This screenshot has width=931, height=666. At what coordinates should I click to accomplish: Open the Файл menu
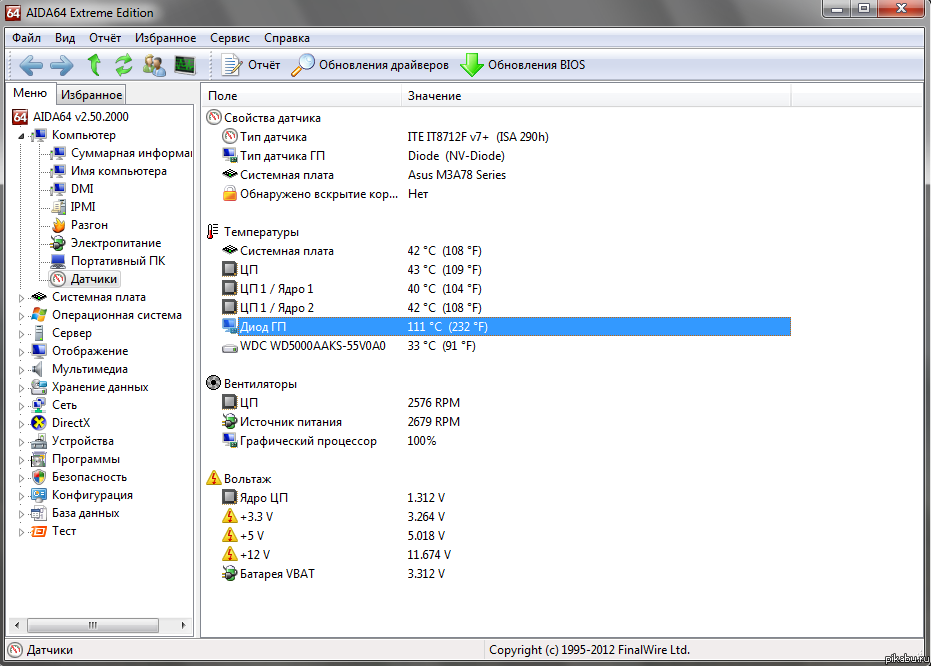[26, 38]
